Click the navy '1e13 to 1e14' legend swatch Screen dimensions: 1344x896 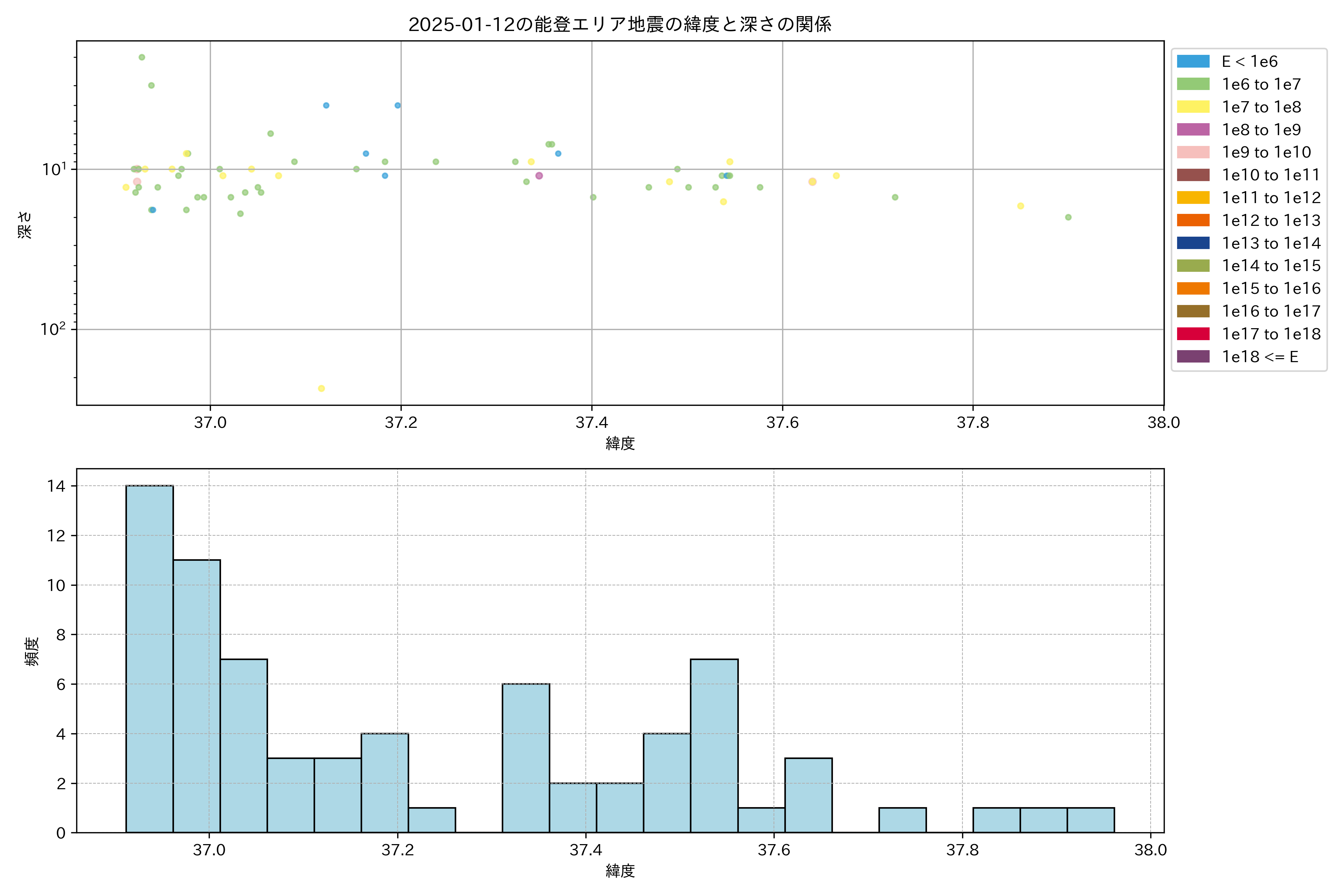click(1192, 243)
